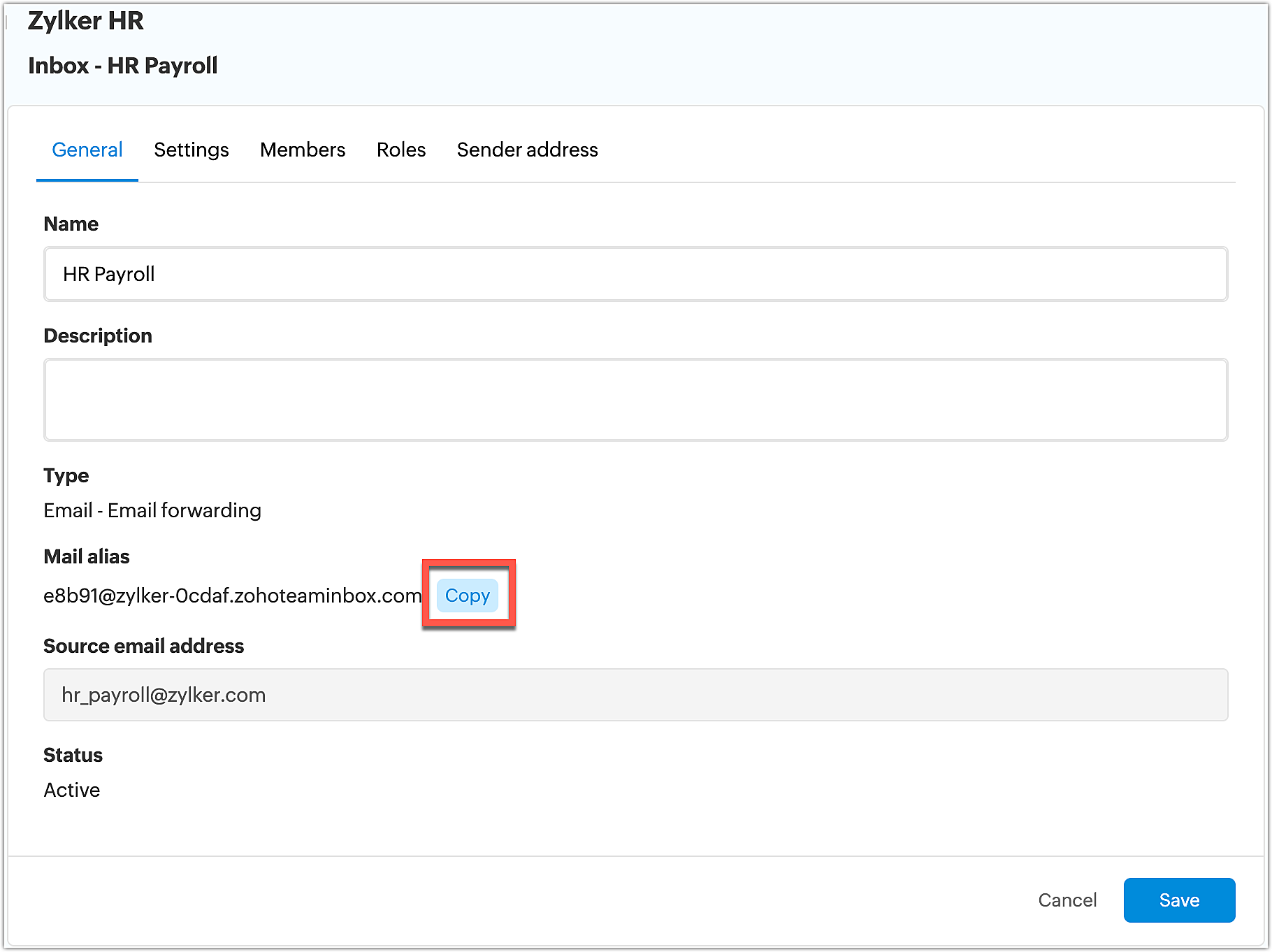Save the inbox changes

coord(1178,900)
